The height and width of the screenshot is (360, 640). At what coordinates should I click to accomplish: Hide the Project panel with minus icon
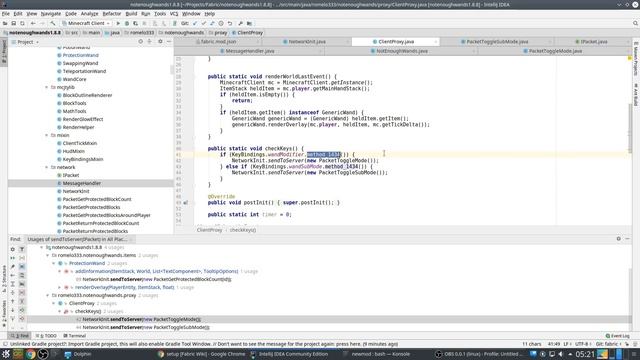coord(169,42)
